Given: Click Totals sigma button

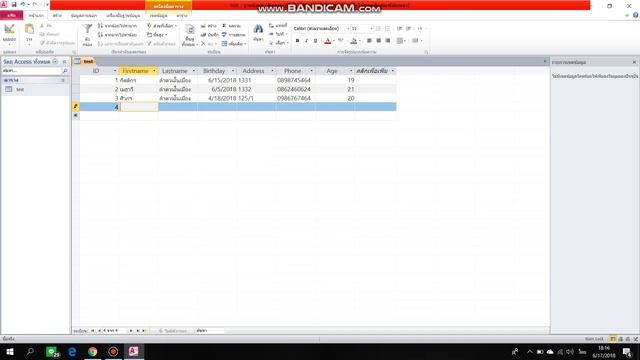Looking at the screenshot, I should click(x=231, y=26).
